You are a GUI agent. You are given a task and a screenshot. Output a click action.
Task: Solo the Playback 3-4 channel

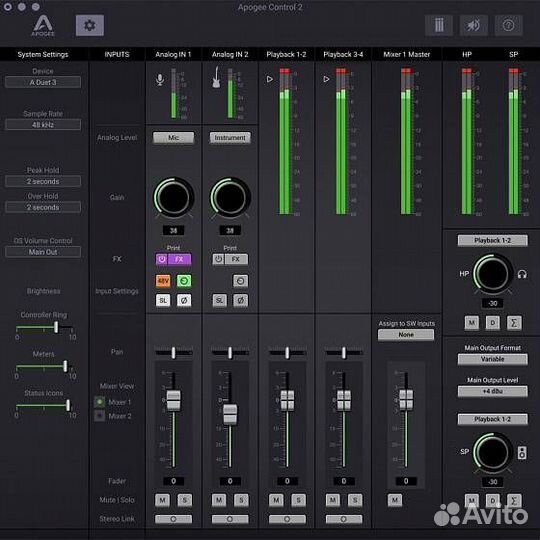(355, 500)
